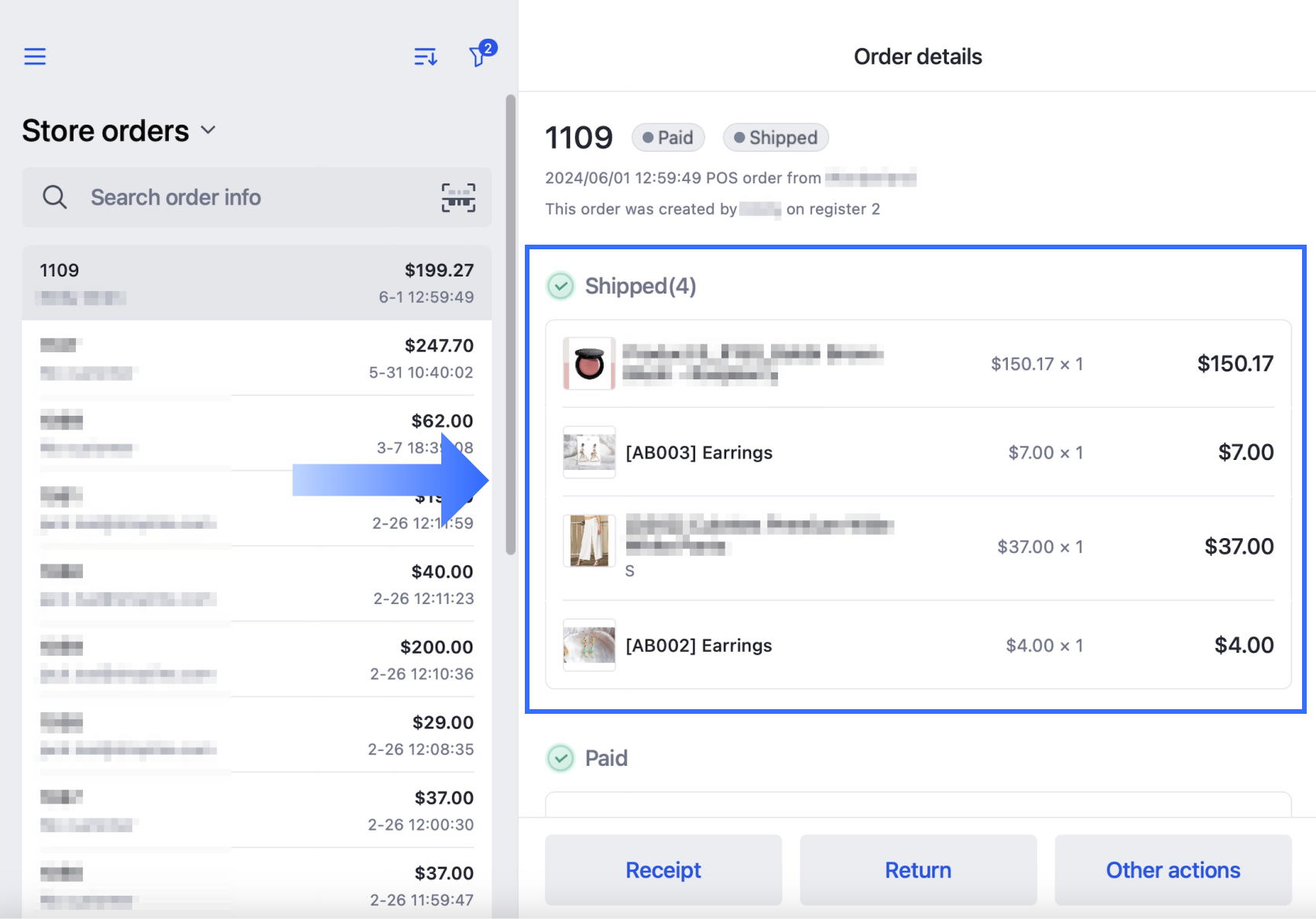
Task: Open the $200.00 order from 2-26 12:10:36
Action: [x=256, y=660]
